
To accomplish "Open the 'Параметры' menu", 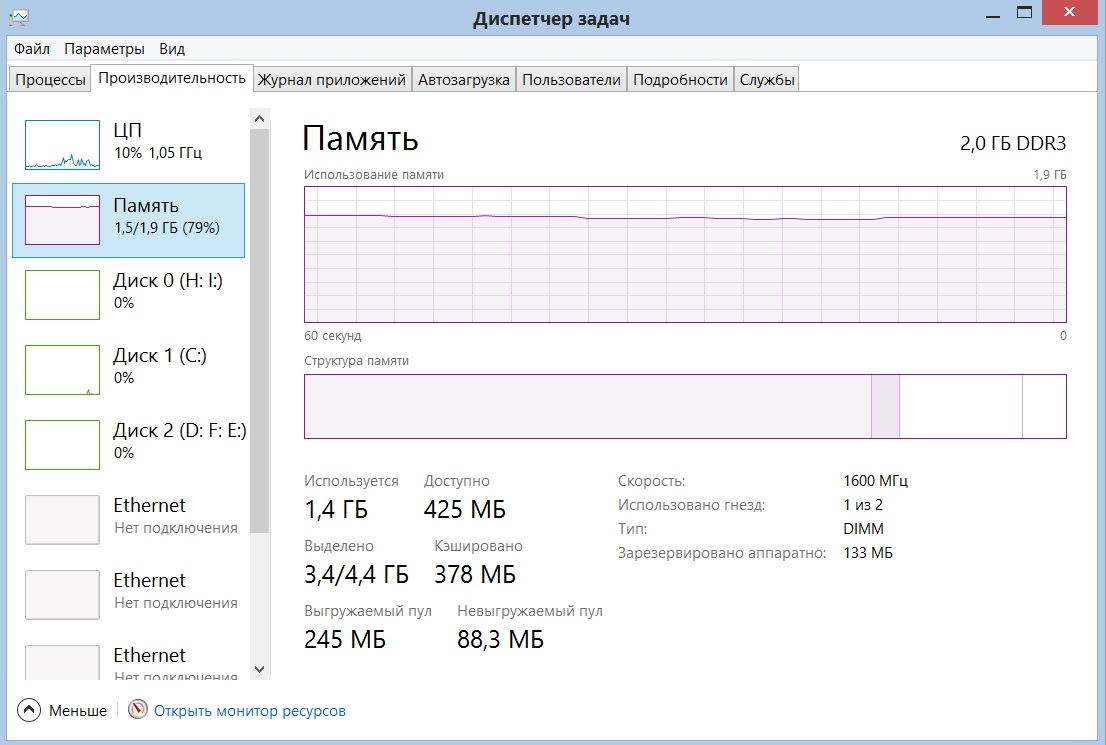I will pos(104,49).
